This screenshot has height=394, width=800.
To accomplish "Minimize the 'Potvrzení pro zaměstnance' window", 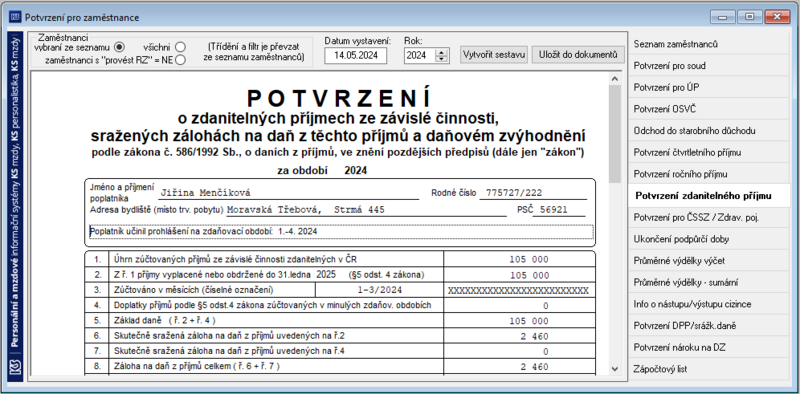I will tap(722, 17).
